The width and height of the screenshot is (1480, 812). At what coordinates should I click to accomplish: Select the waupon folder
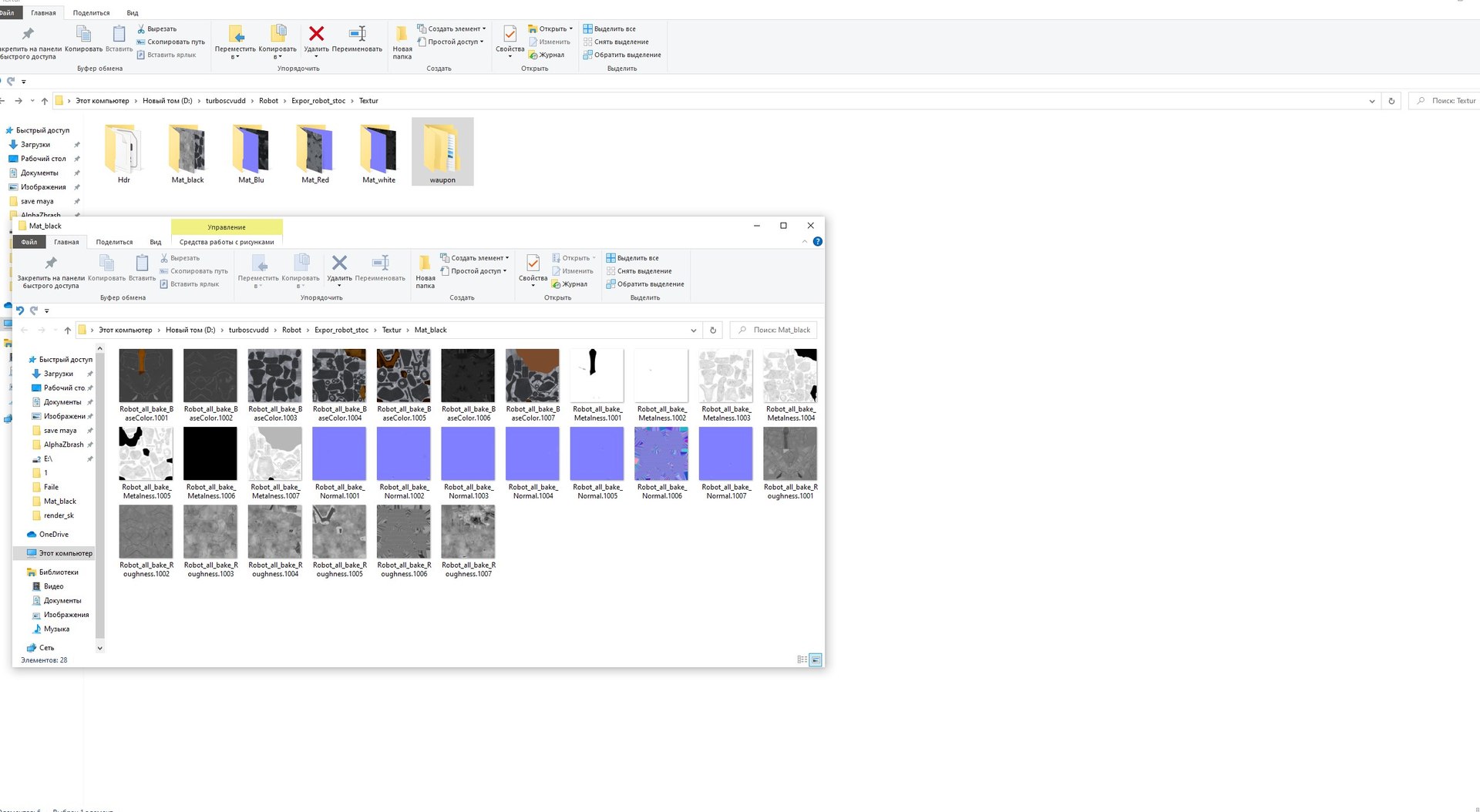[x=442, y=153]
